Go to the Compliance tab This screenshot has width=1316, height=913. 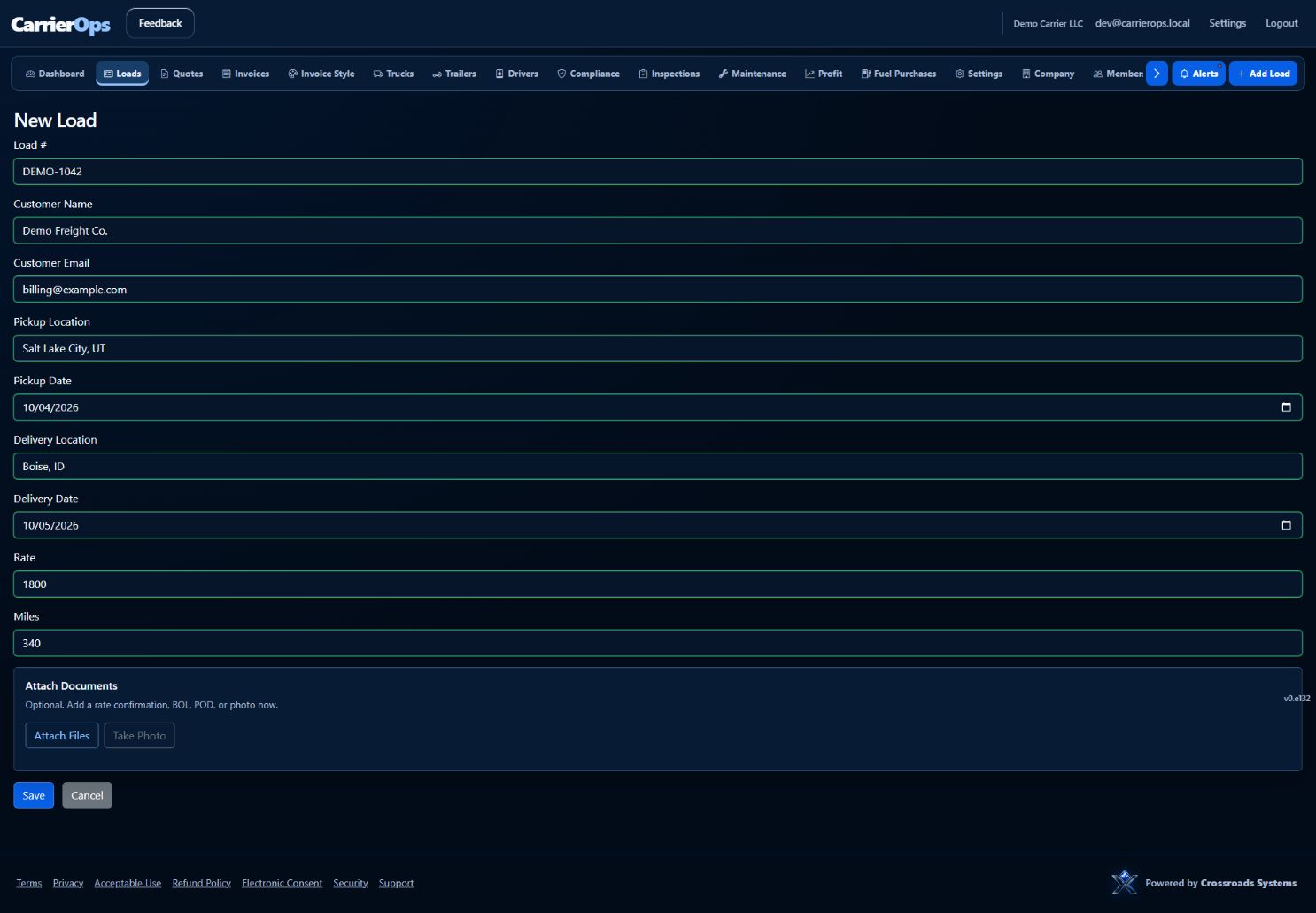pyautogui.click(x=588, y=74)
